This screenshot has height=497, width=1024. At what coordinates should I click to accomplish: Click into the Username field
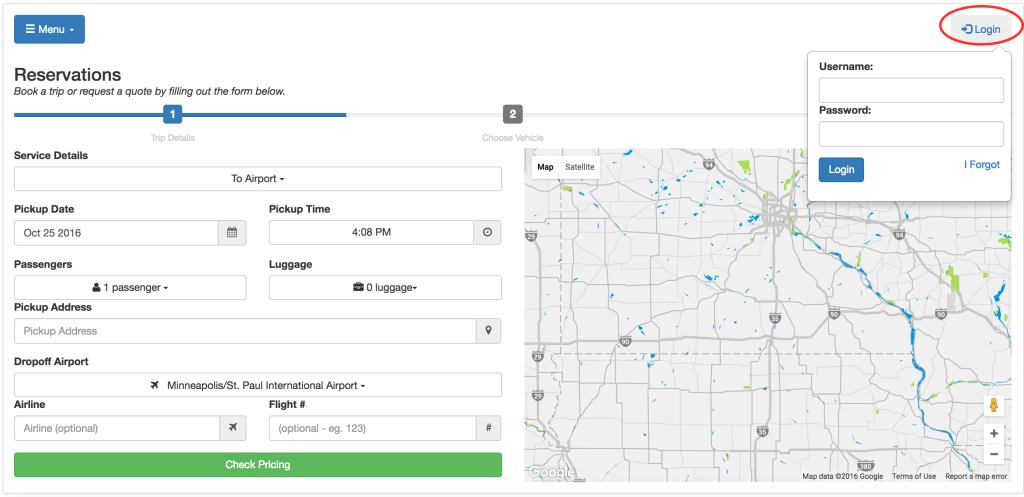click(911, 91)
